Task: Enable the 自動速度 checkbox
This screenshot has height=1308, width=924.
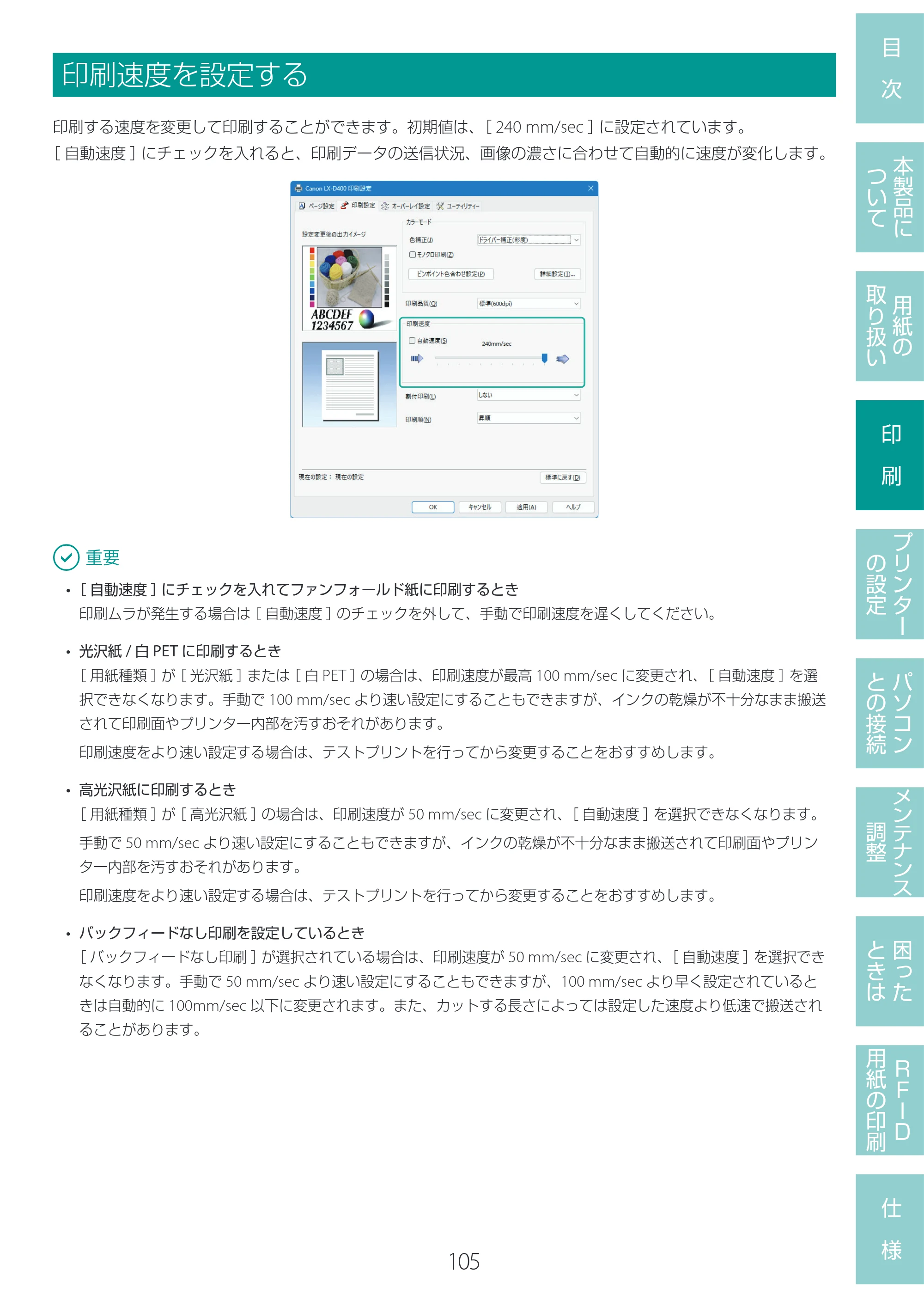Action: 412,341
